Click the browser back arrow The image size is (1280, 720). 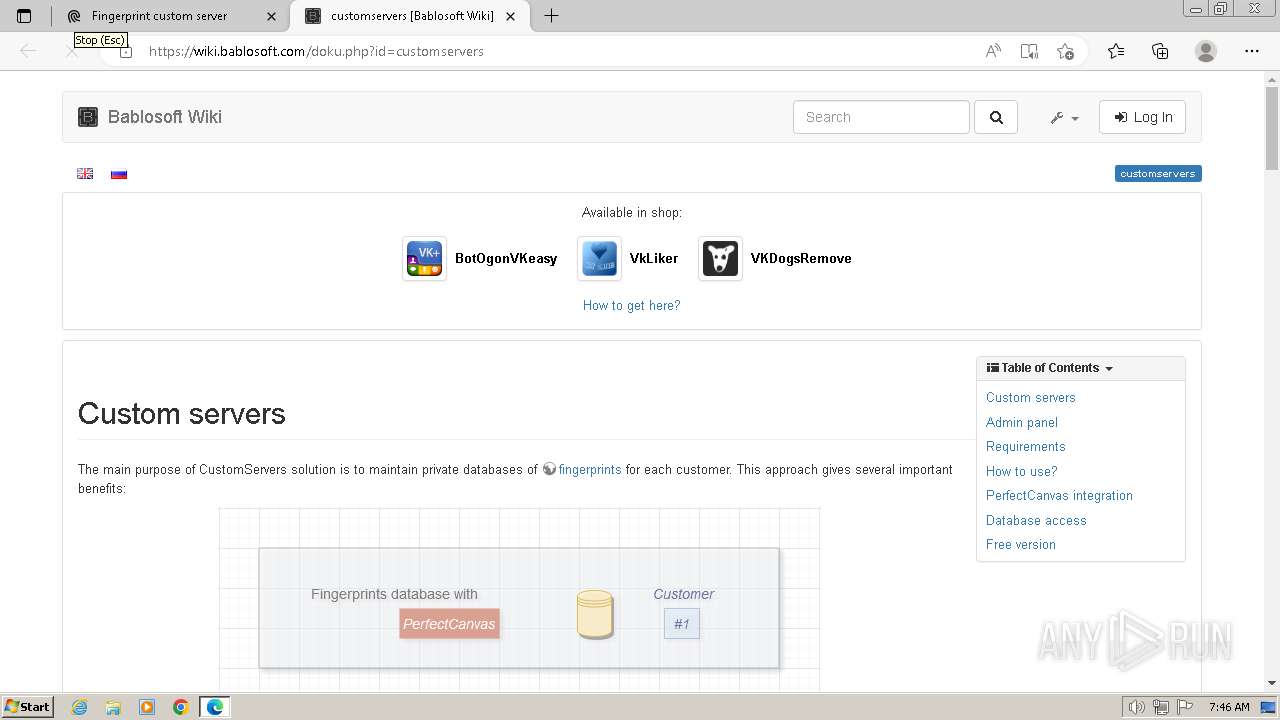(x=28, y=51)
